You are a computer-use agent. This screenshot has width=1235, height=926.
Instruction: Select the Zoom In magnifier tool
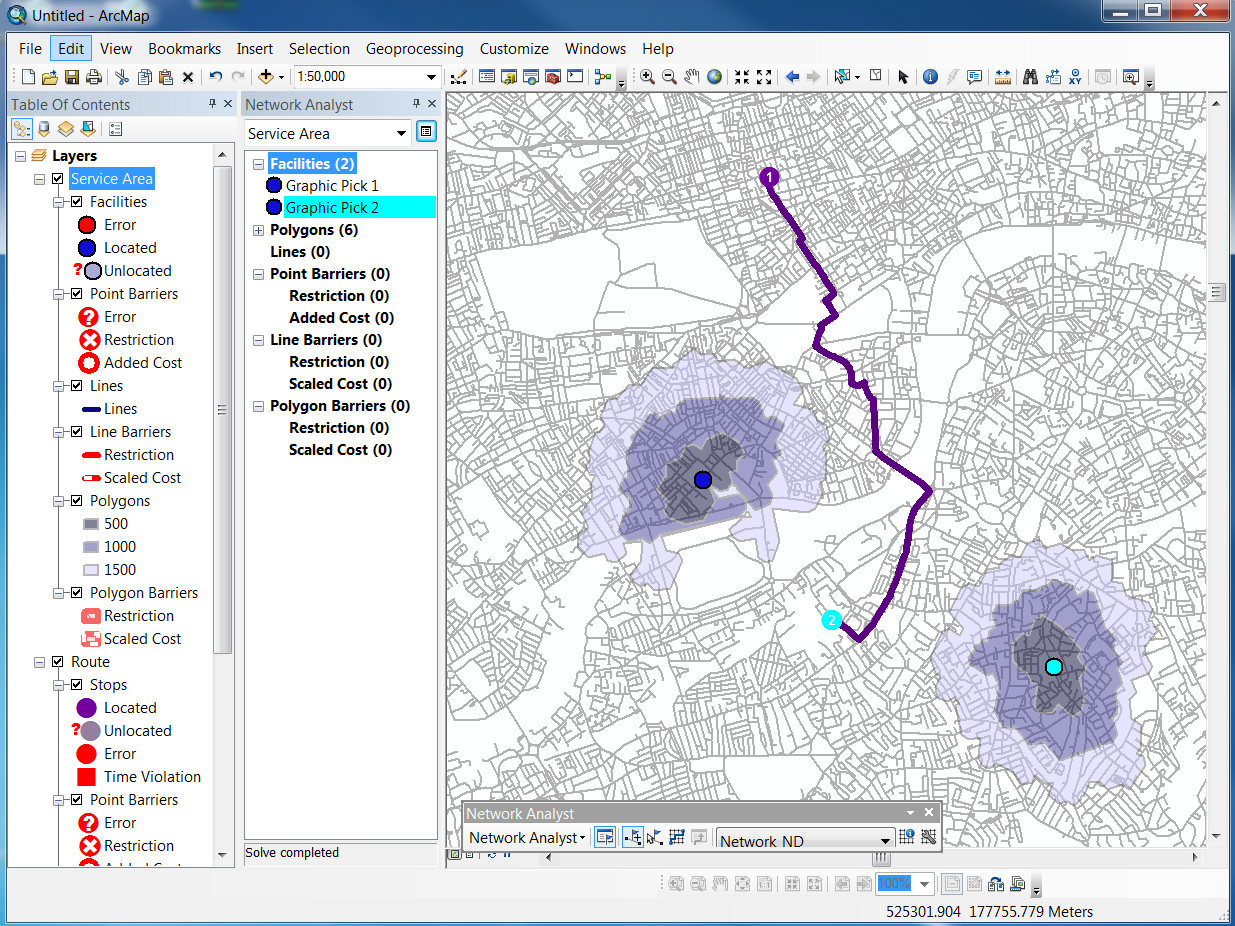point(647,77)
